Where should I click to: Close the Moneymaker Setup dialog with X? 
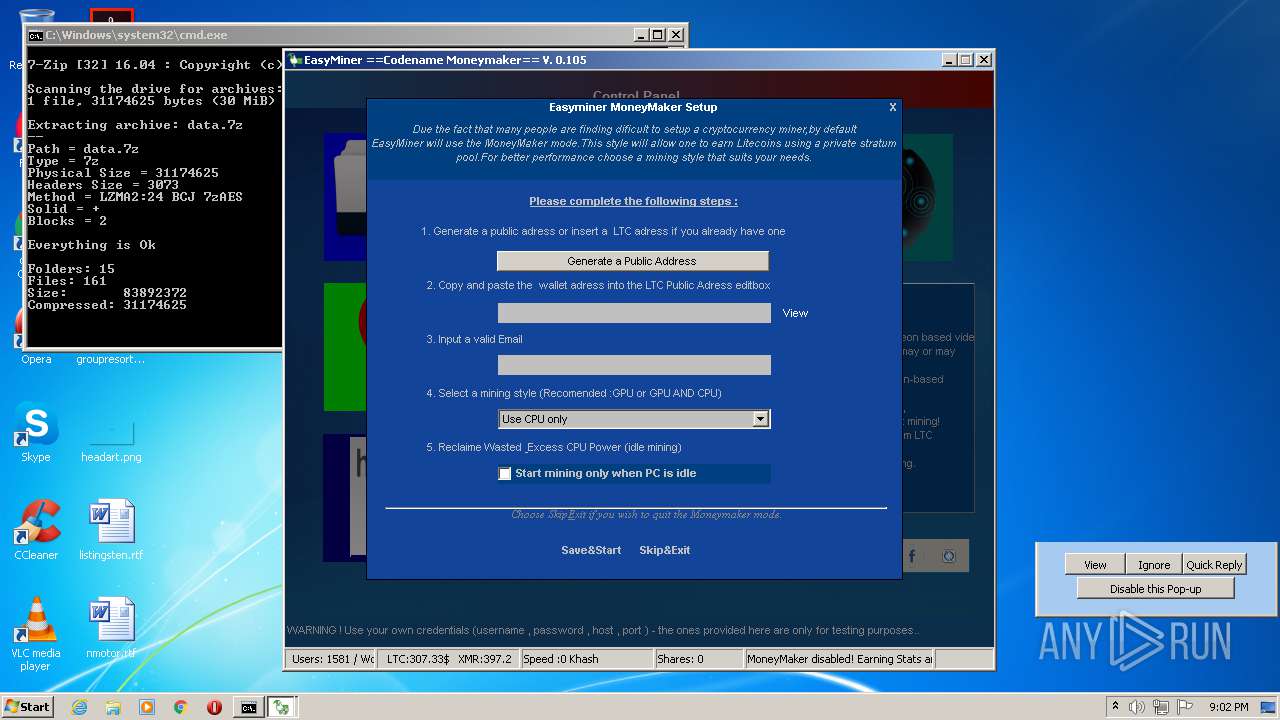point(893,107)
